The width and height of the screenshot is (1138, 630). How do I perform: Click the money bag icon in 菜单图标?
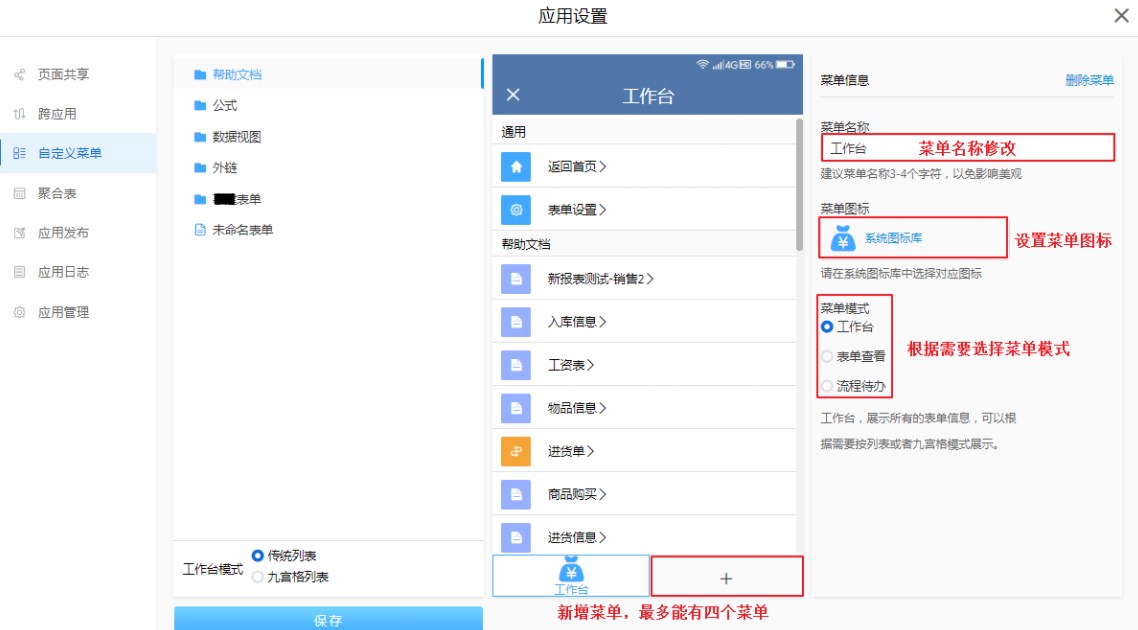click(843, 238)
